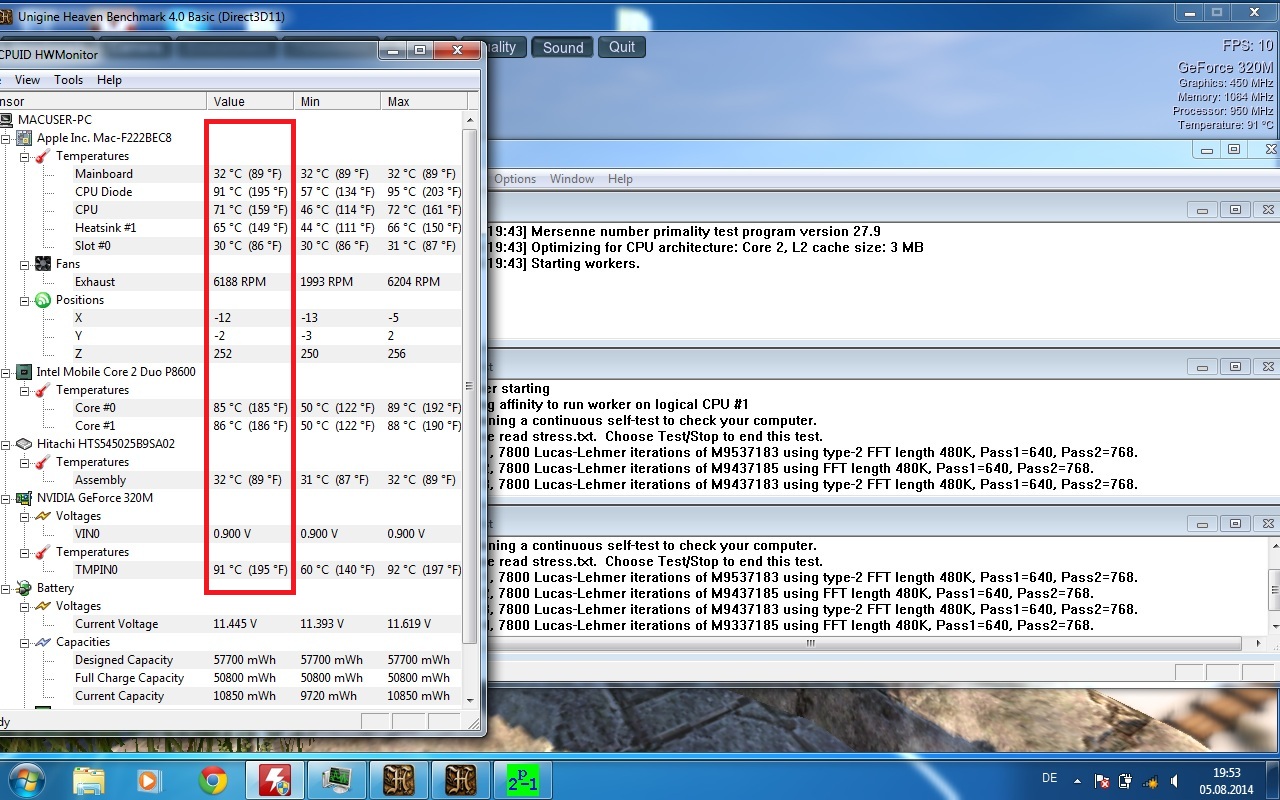The image size is (1280, 800).
Task: Click the DE language indicator
Action: 1049,778
